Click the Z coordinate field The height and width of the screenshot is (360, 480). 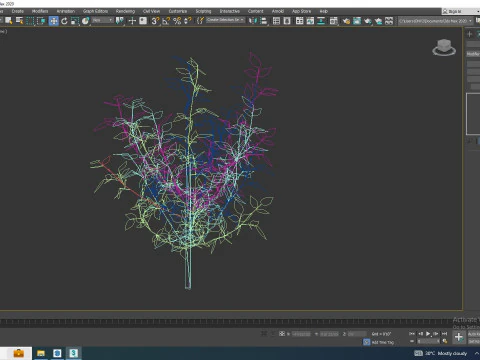(x=356, y=334)
